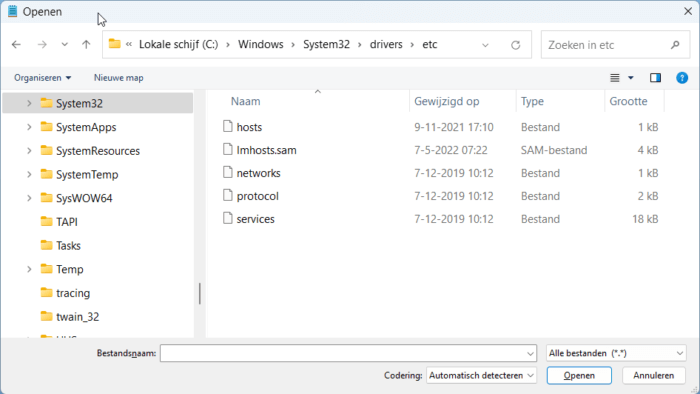Viewport: 700px width, 394px height.
Task: Expand the SystemTemp tree node
Action: click(29, 174)
